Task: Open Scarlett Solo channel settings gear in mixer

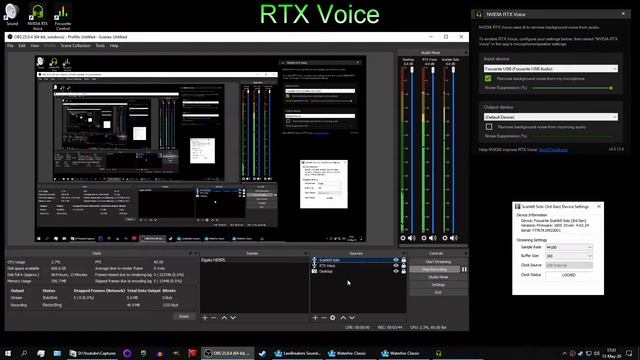Action: pyautogui.click(x=445, y=238)
